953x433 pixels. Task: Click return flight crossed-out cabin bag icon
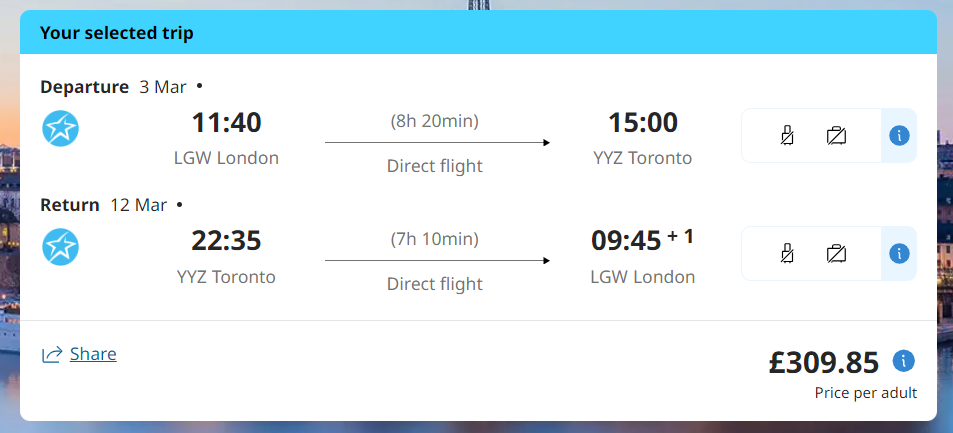788,254
